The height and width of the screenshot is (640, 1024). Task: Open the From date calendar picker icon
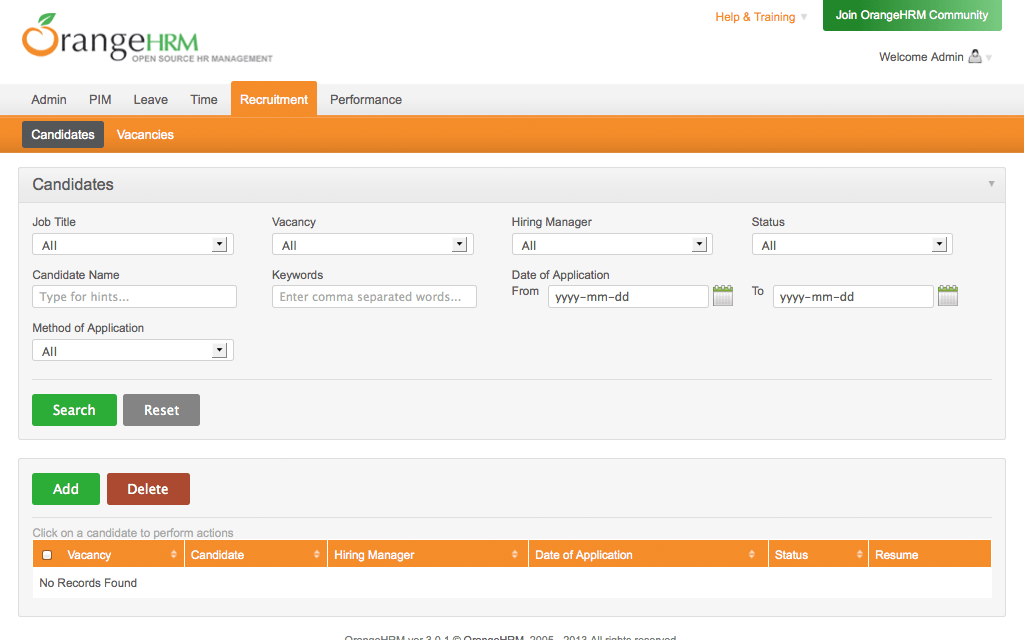click(x=723, y=296)
